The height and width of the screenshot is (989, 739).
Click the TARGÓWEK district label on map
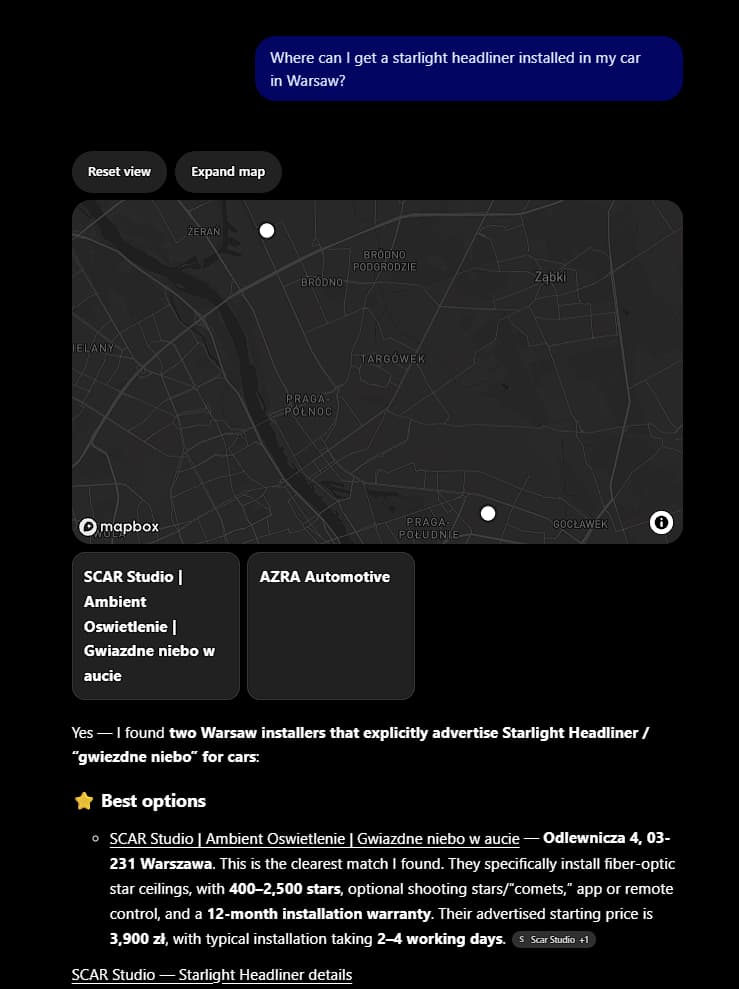click(x=392, y=359)
